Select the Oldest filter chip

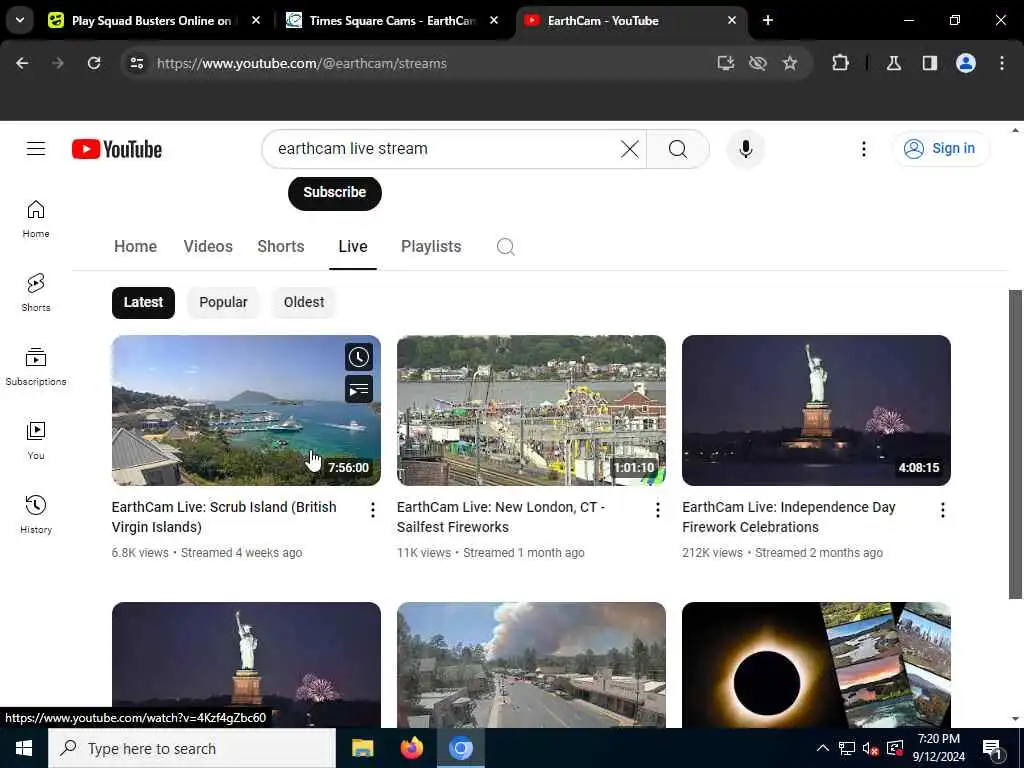point(304,302)
